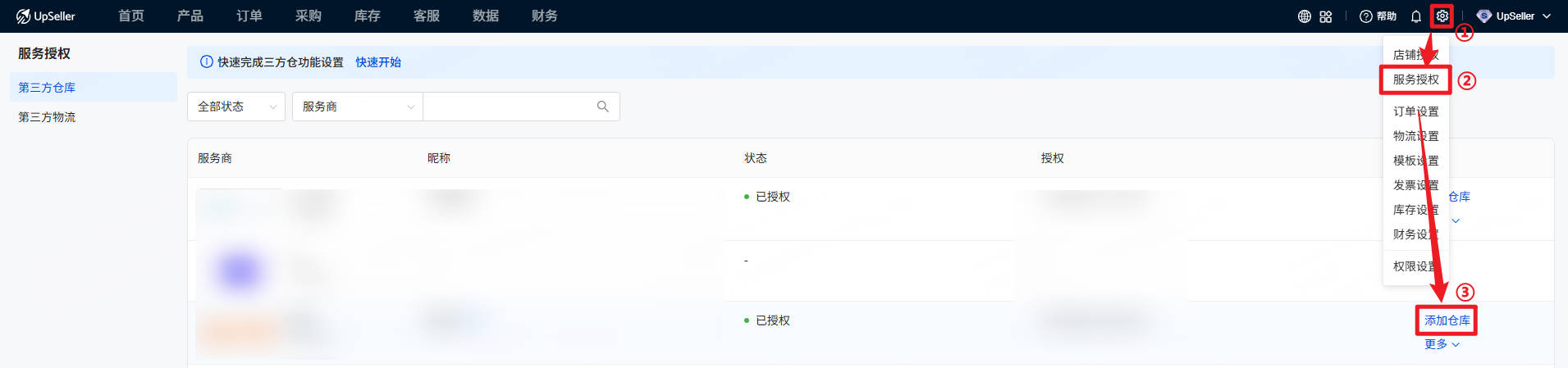Select 第三方仓库 in sidebar

[x=47, y=88]
